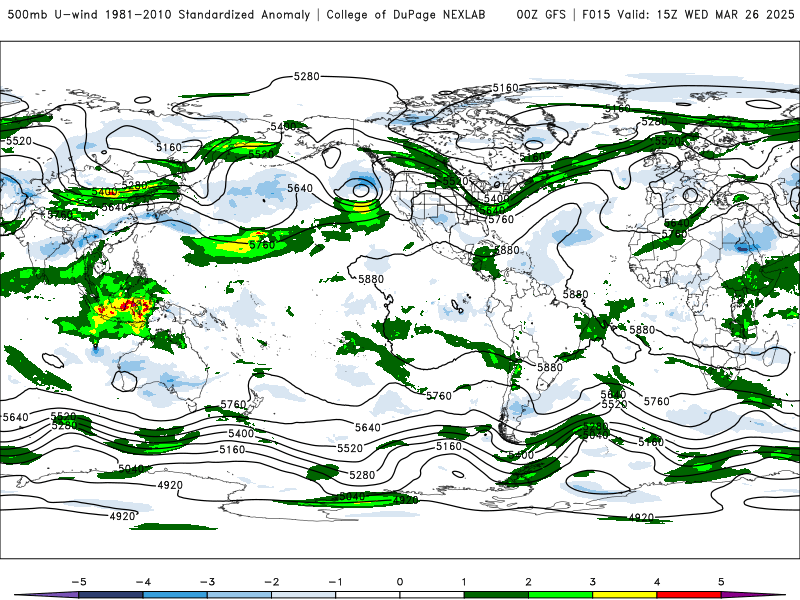This screenshot has width=800, height=600.
Task: Click the 5400 contour label south of New Zealand
Action: 241,433
